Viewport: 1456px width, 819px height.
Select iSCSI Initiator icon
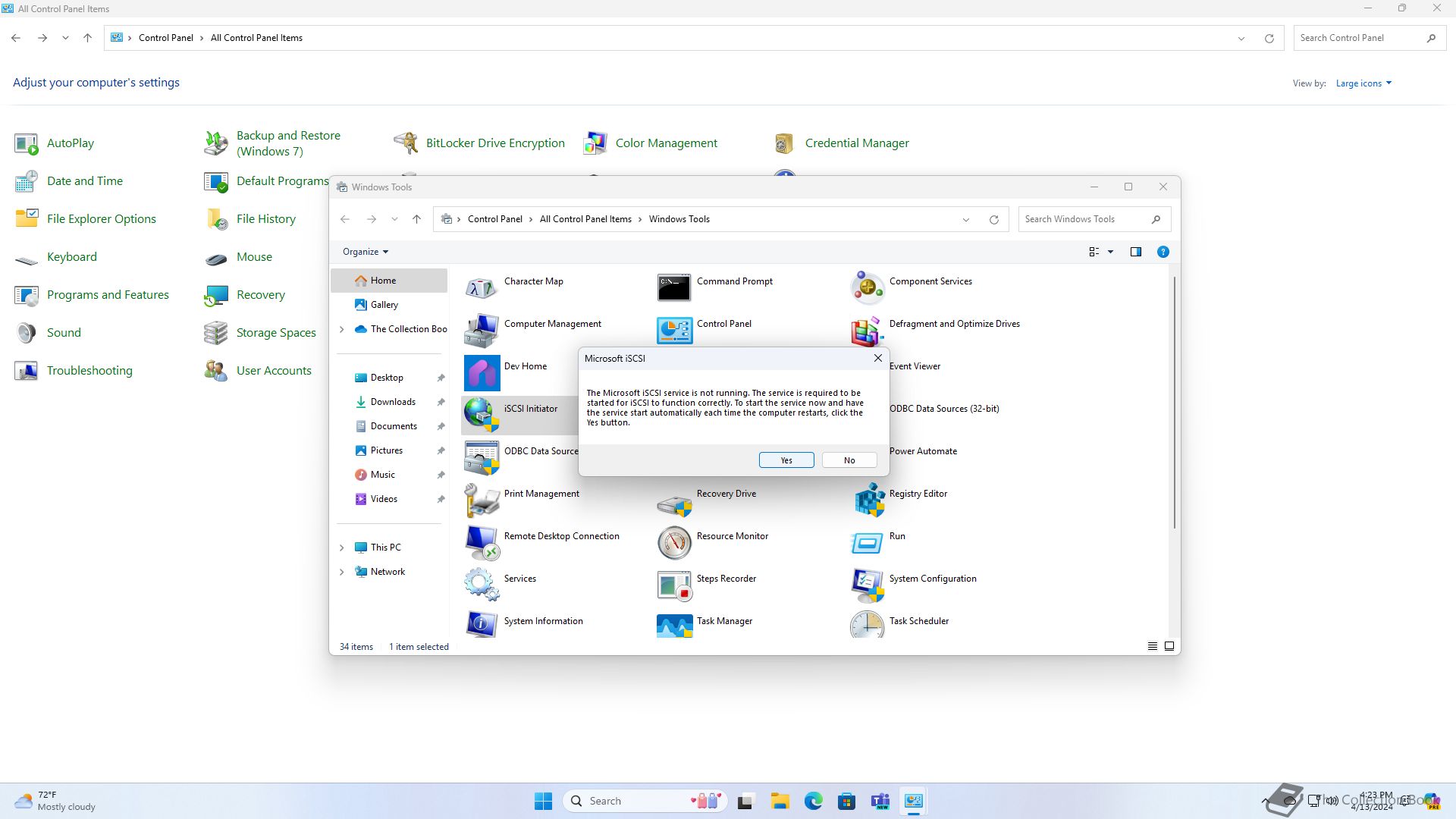tap(482, 415)
